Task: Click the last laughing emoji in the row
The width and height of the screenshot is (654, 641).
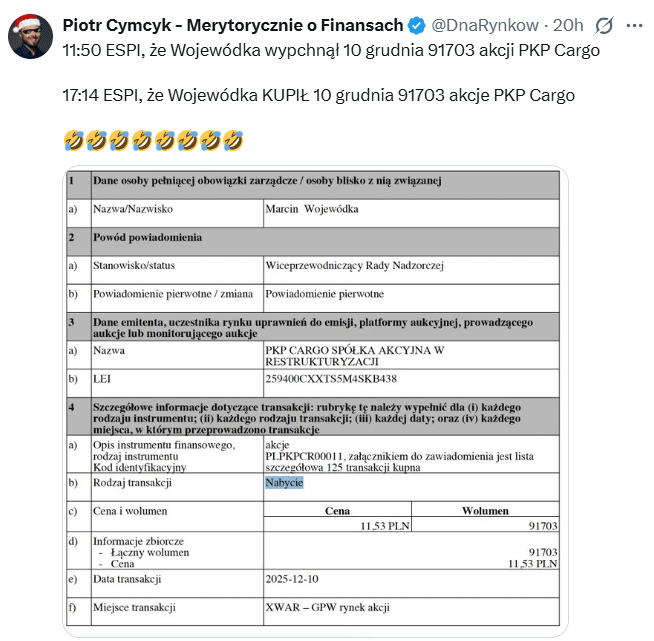Action: 233,141
